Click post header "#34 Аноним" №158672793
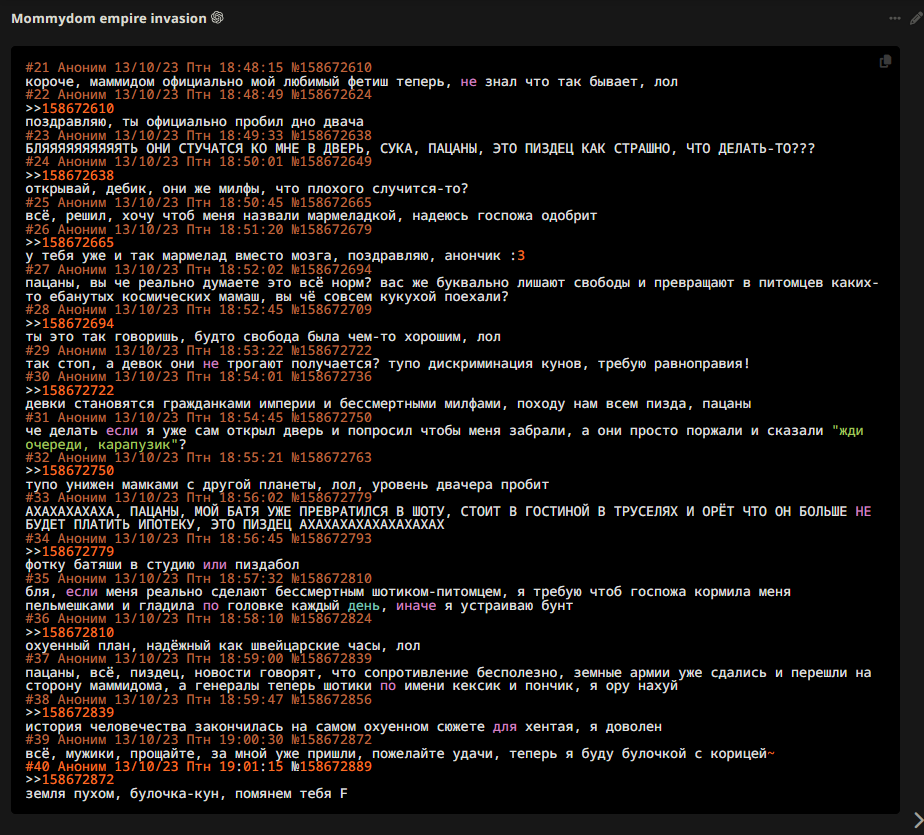Image resolution: width=924 pixels, height=835 pixels. pyautogui.click(x=199, y=538)
